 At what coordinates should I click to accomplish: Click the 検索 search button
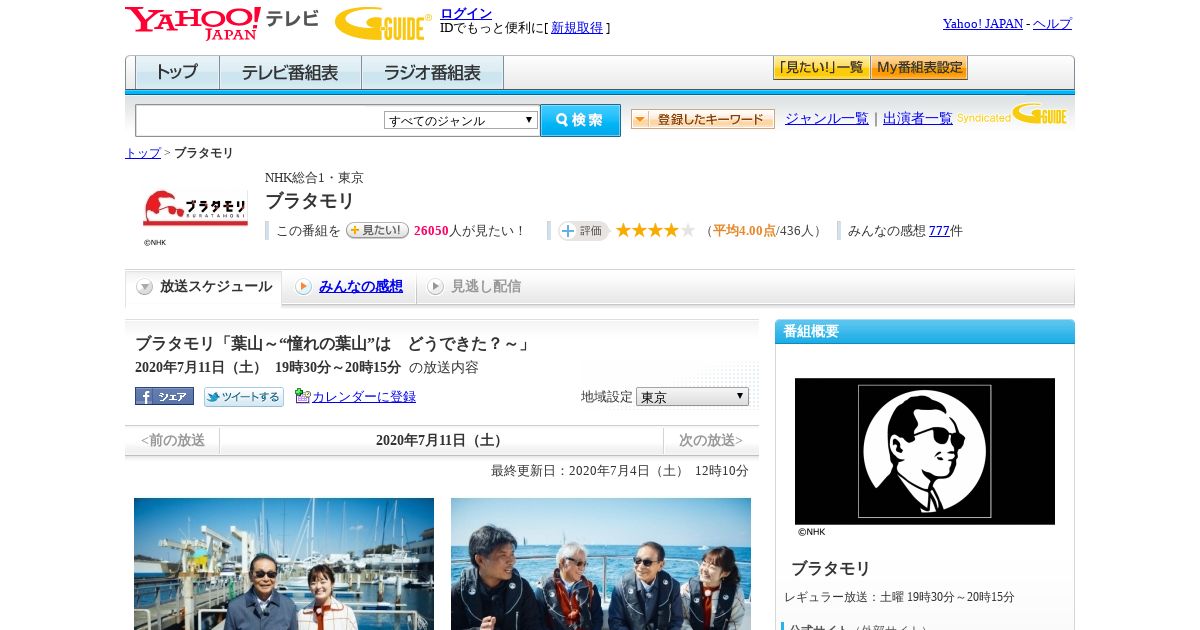point(580,120)
